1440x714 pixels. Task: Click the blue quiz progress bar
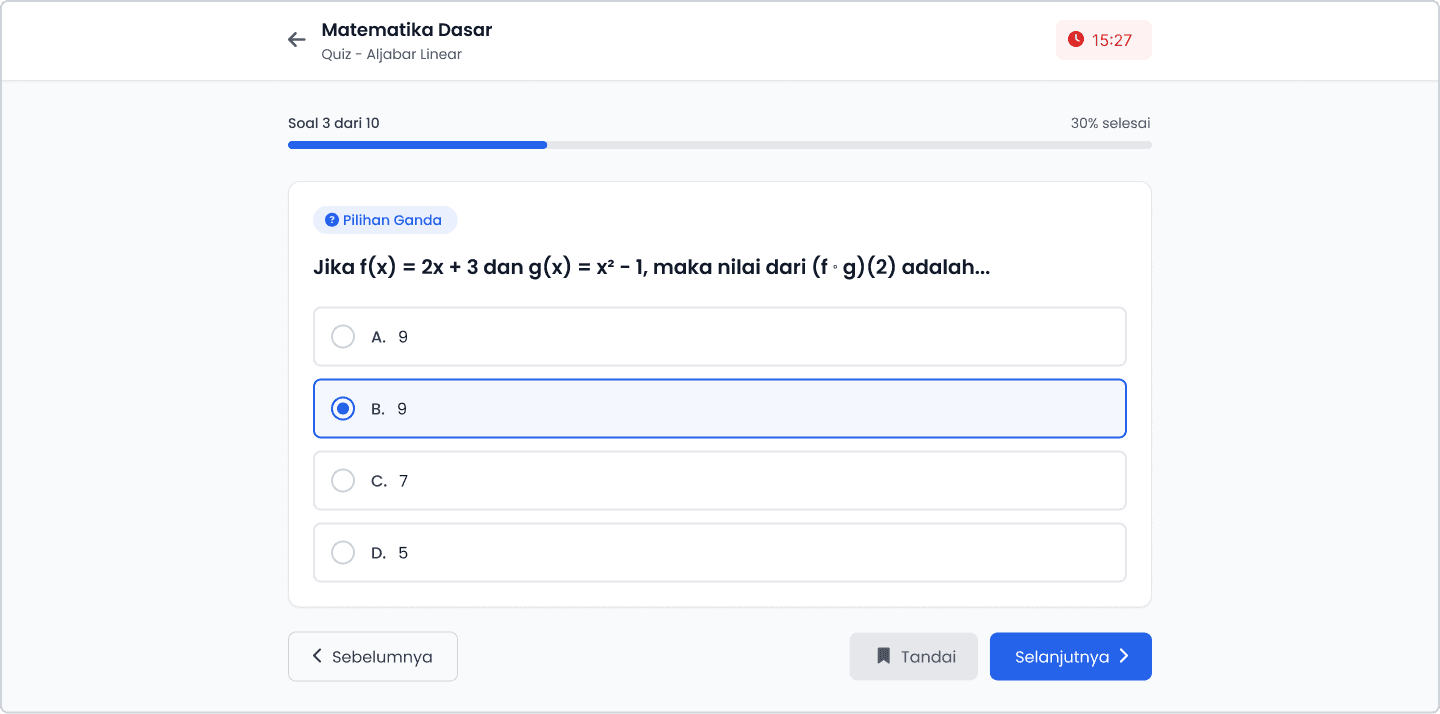point(418,145)
